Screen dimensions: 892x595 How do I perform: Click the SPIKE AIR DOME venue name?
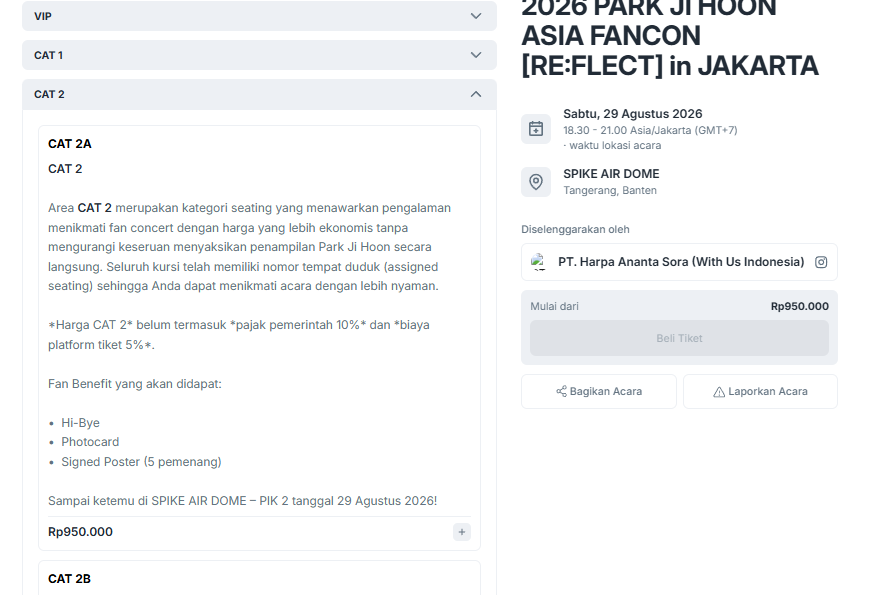point(611,173)
